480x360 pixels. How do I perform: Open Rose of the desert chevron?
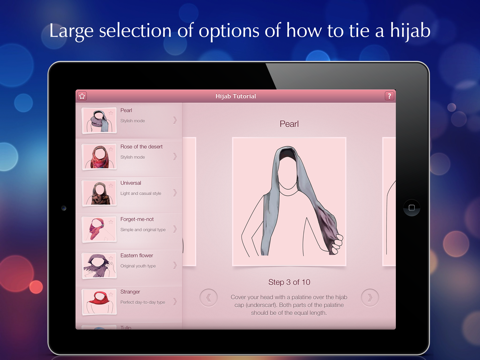pyautogui.click(x=175, y=156)
